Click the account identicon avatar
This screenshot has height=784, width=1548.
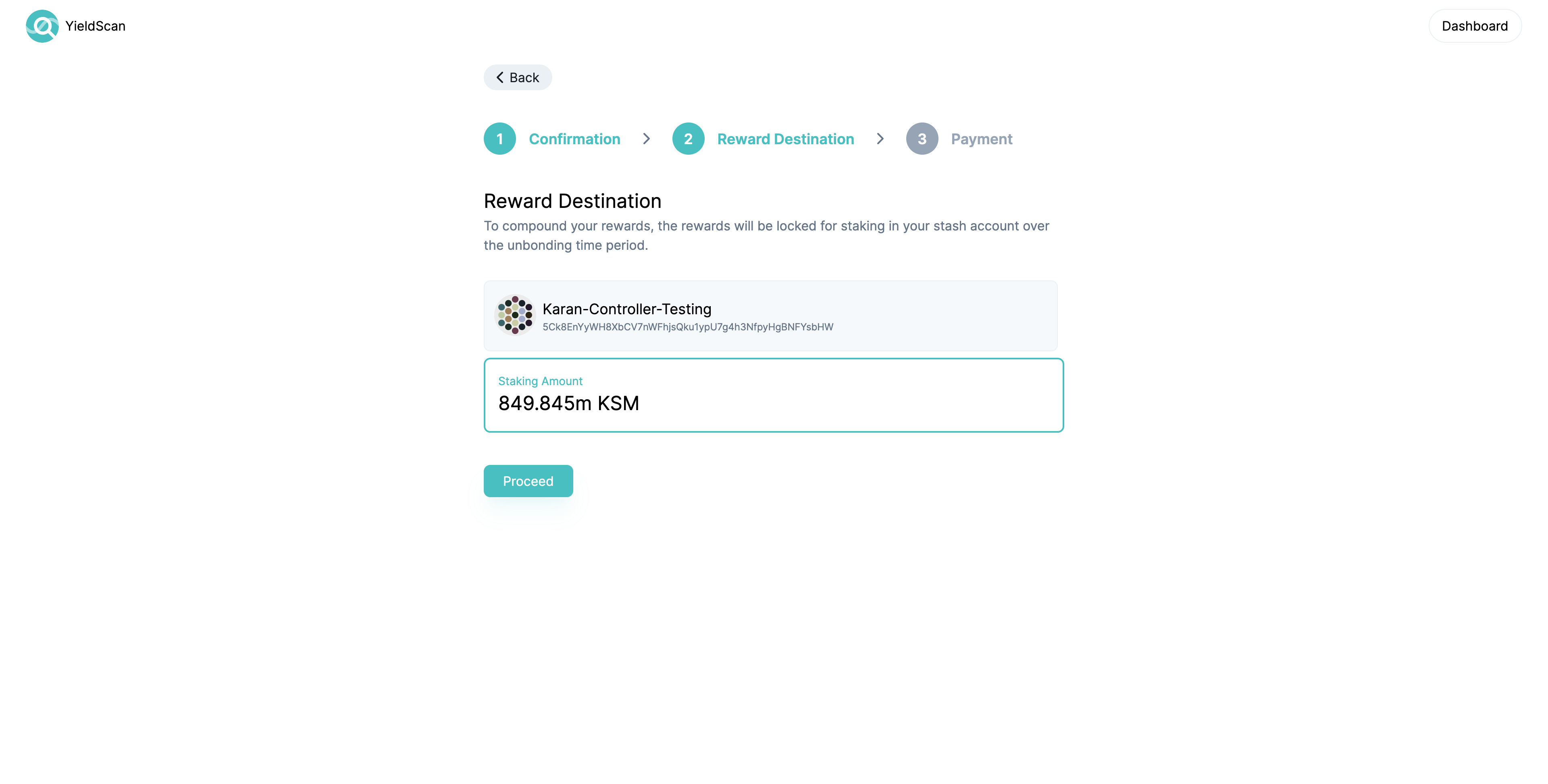click(x=515, y=315)
